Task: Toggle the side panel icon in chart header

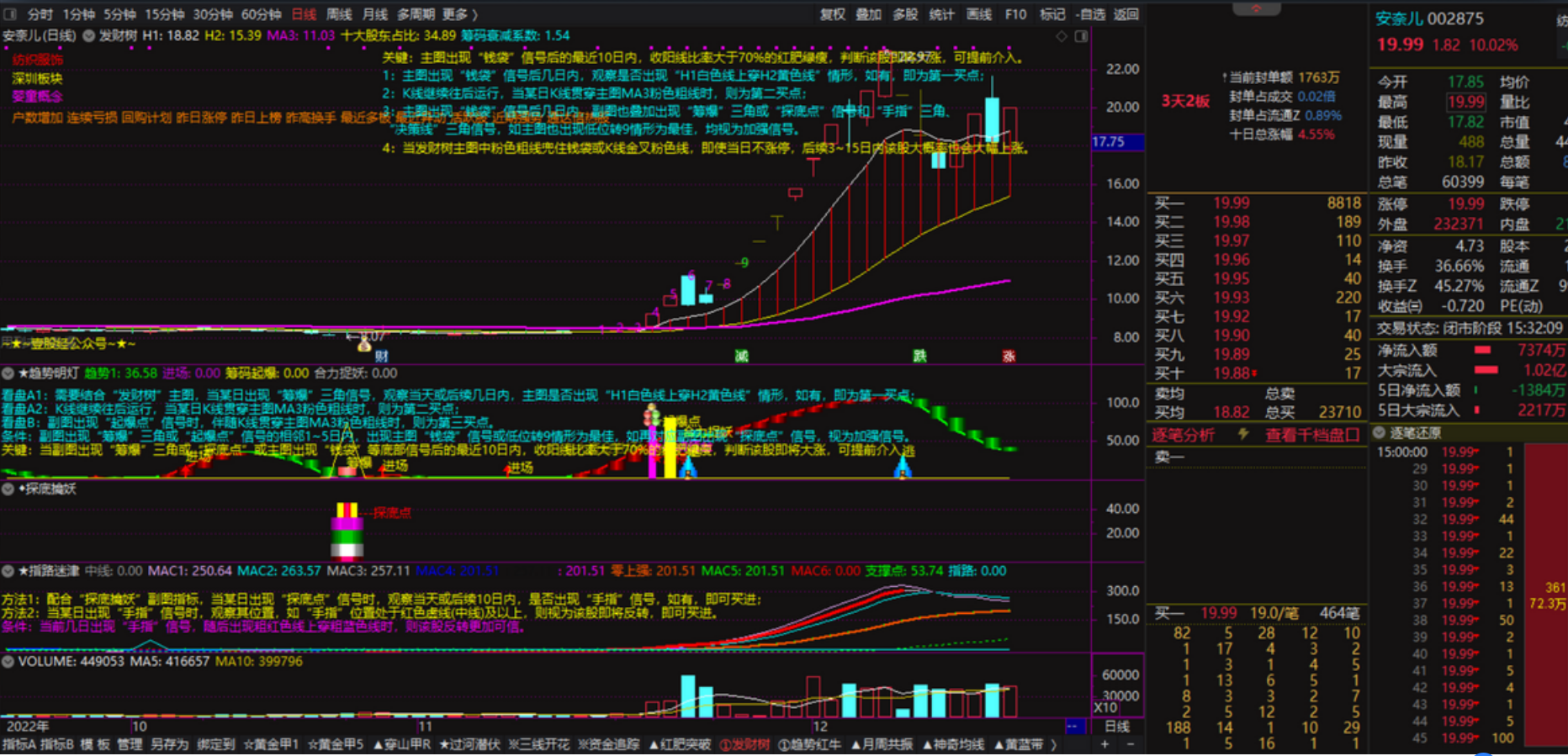Action: click(x=1082, y=36)
